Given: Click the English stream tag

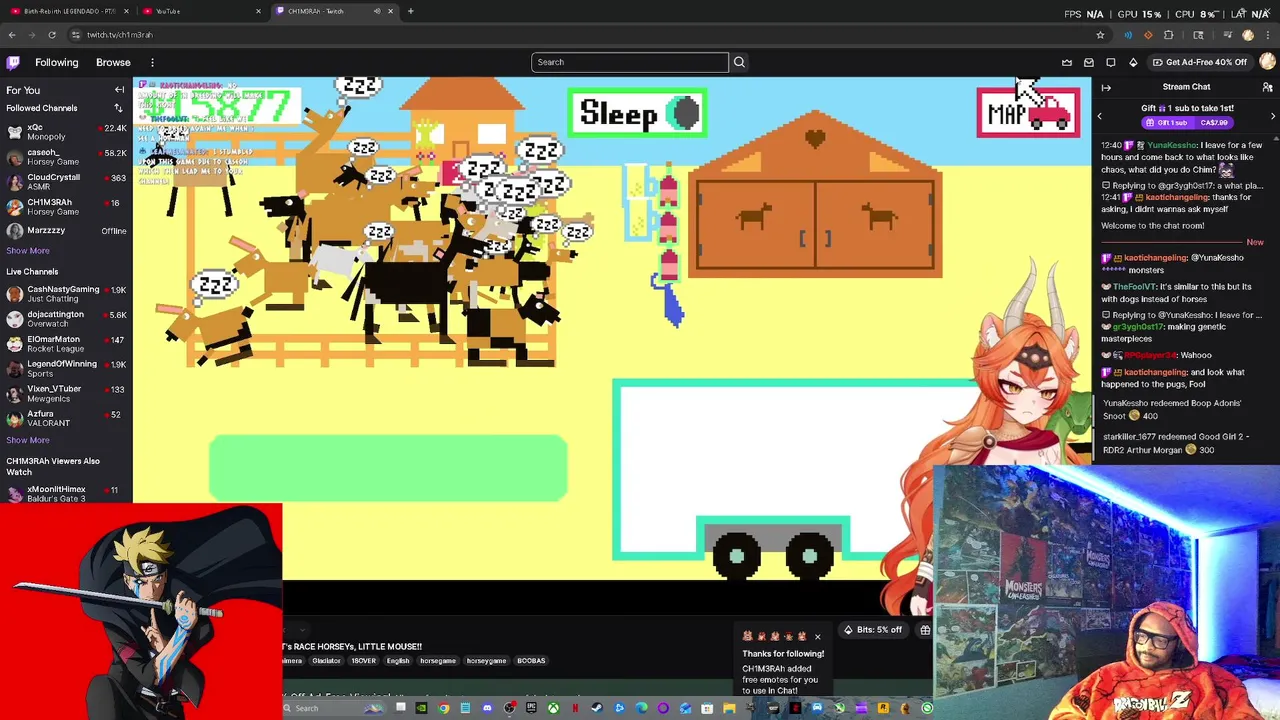Looking at the screenshot, I should 398,661.
